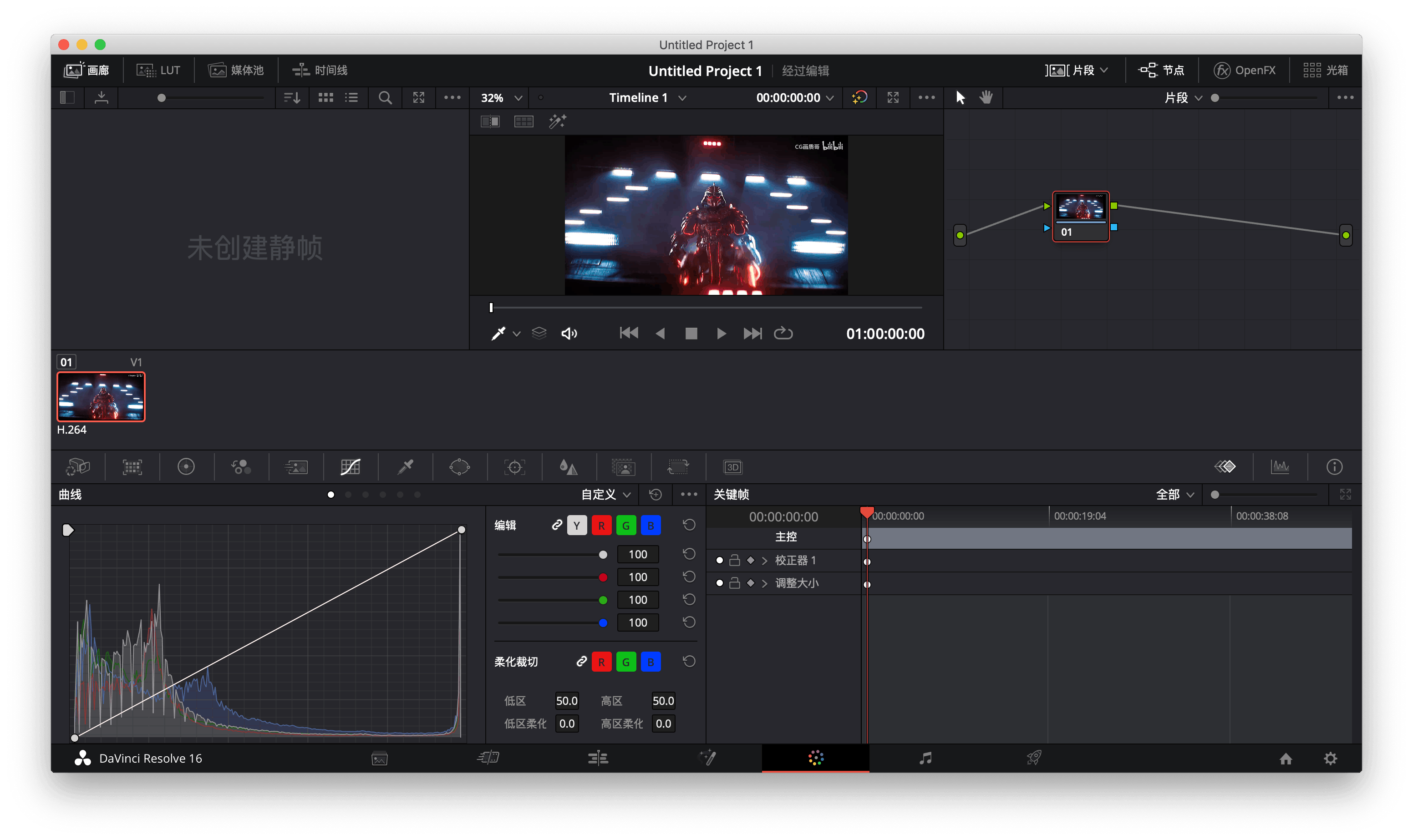Open the Tracker panel
The height and width of the screenshot is (840, 1413).
[513, 466]
